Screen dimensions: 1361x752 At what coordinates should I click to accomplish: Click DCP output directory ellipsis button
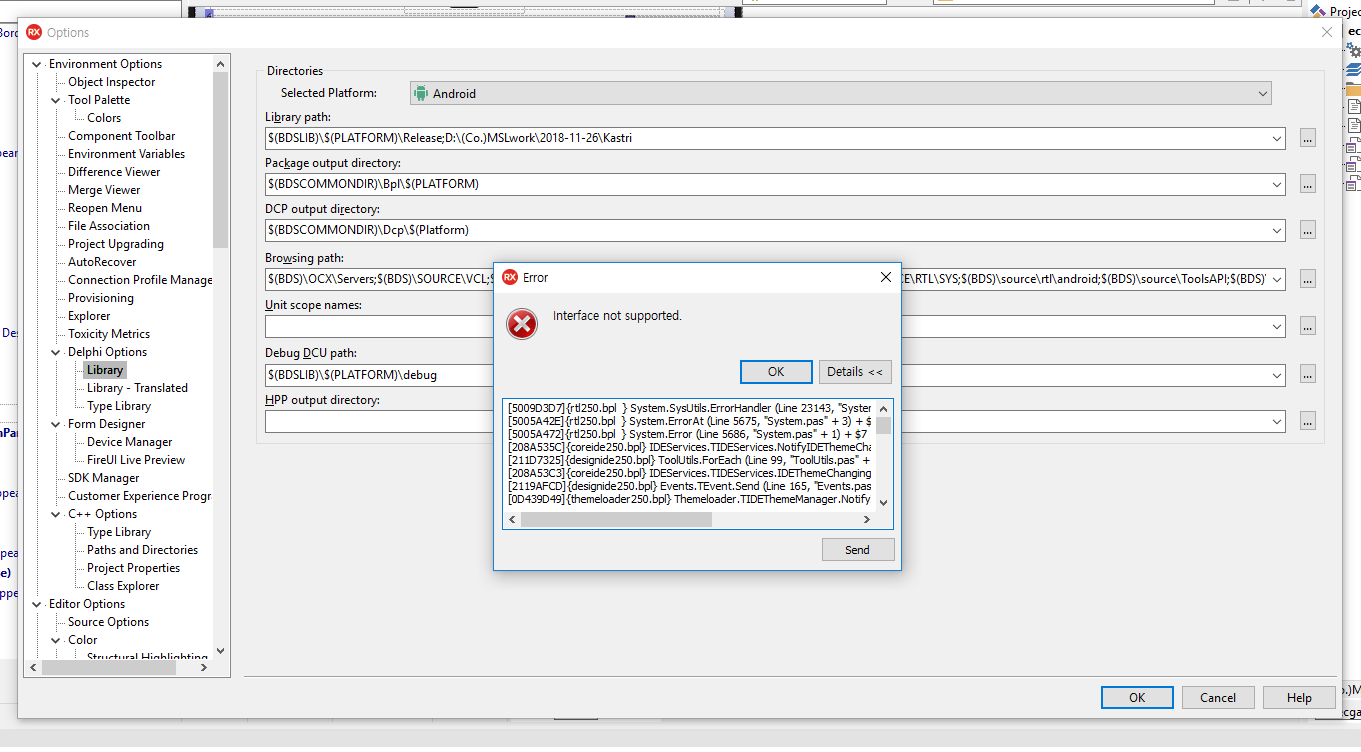[1308, 231]
